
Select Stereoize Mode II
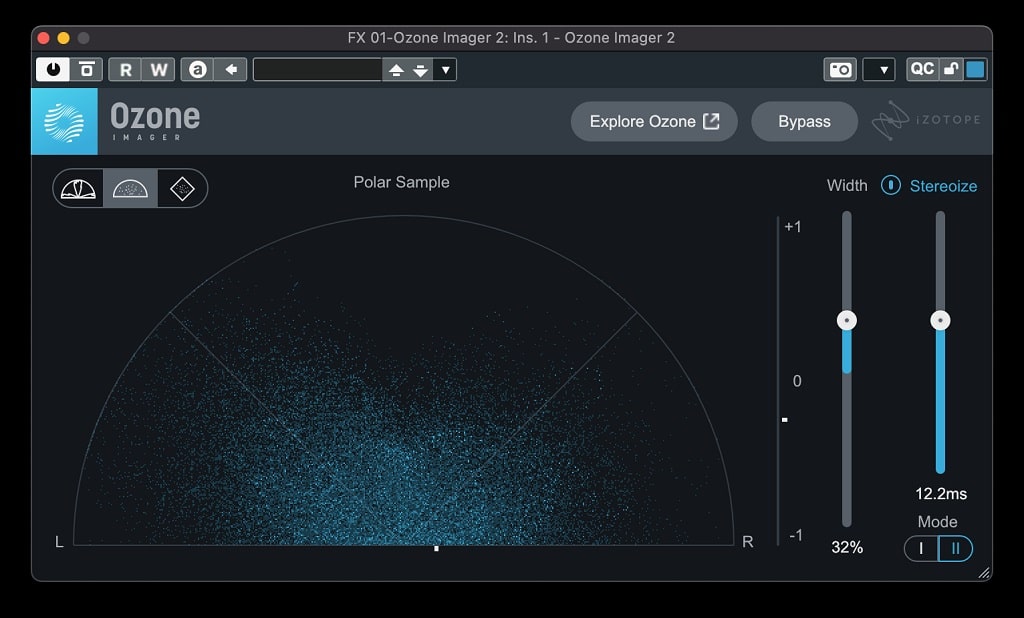point(955,549)
